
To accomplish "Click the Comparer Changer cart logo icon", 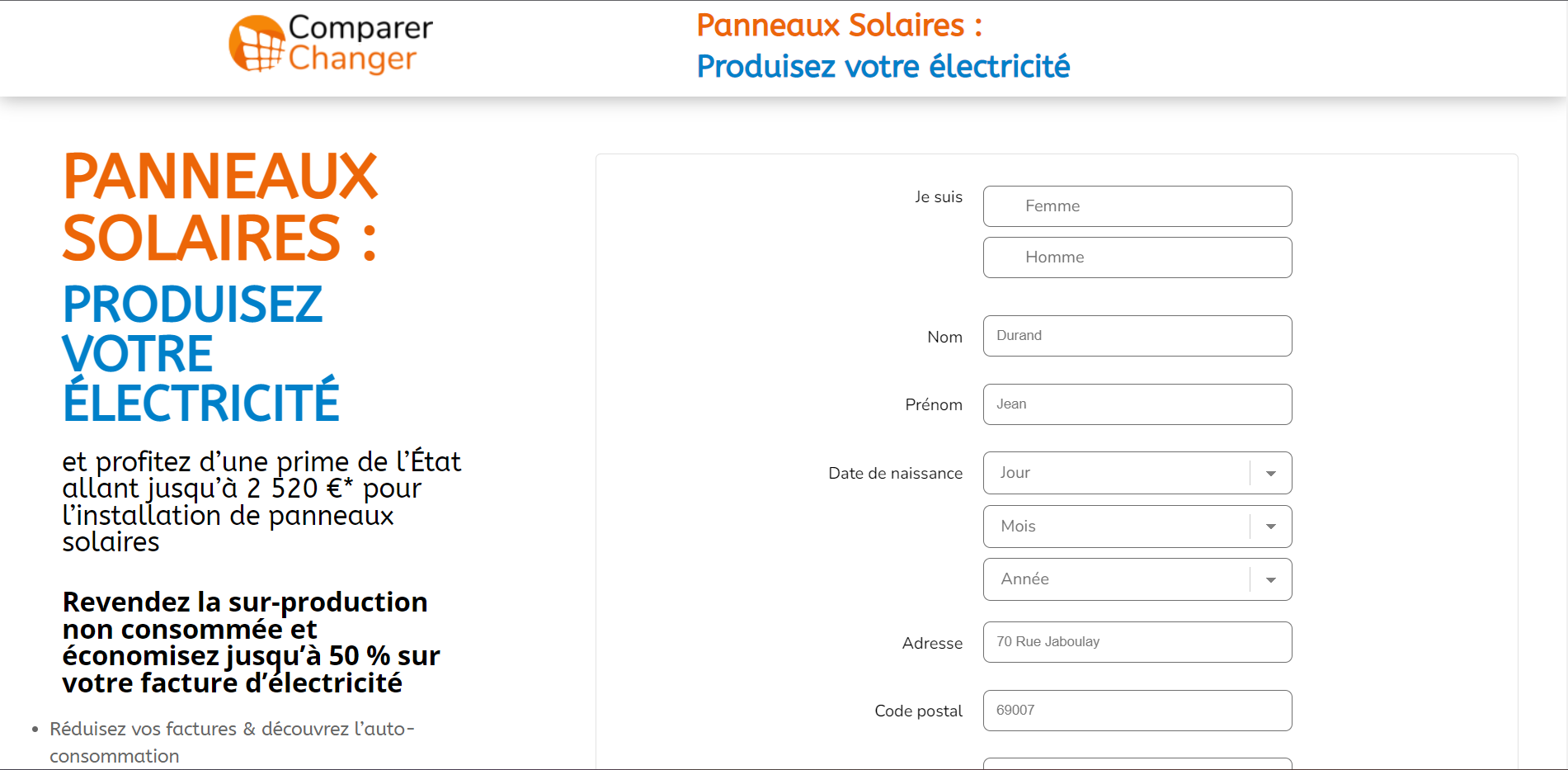I will click(257, 44).
